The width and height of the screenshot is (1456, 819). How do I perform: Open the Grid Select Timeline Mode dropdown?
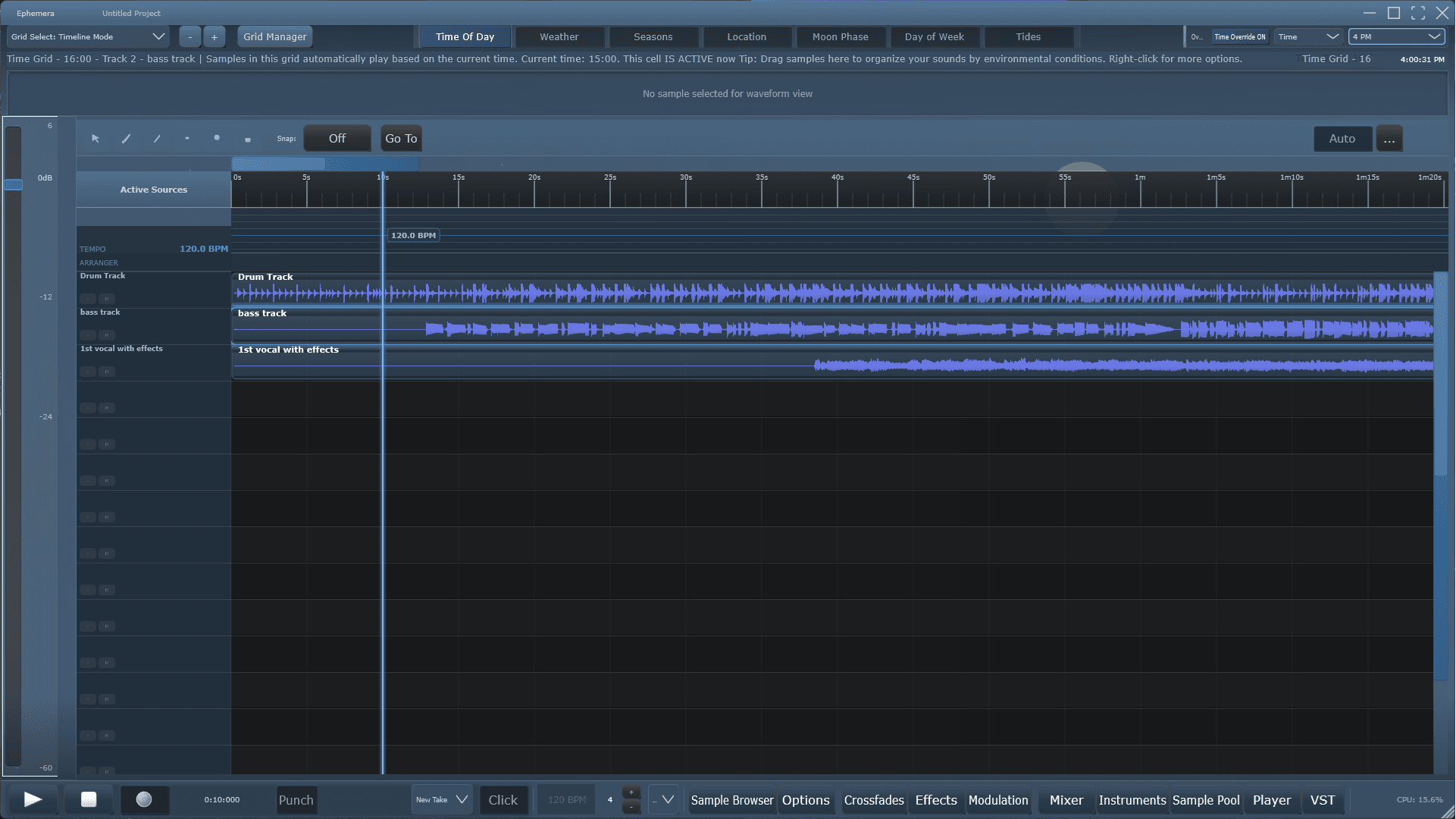88,36
